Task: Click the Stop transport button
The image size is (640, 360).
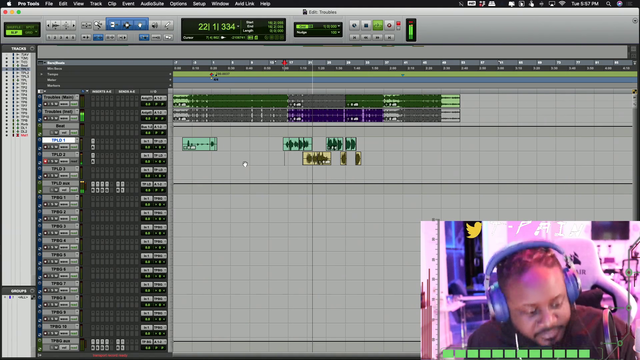Action: click(x=366, y=25)
